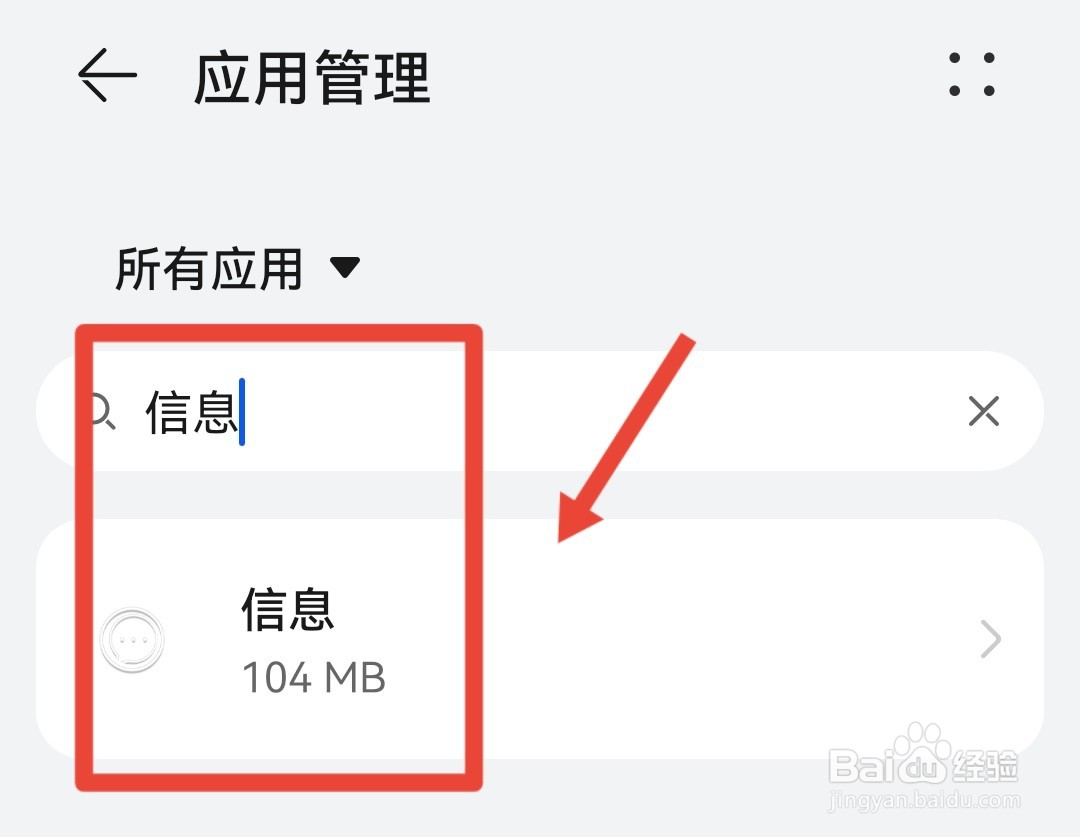The width and height of the screenshot is (1080, 837).
Task: Open the jingyan.baidu.com watermark link
Action: [923, 800]
